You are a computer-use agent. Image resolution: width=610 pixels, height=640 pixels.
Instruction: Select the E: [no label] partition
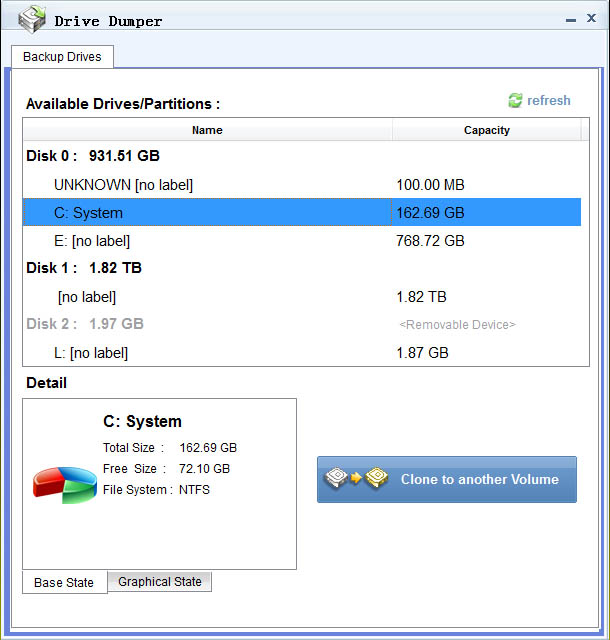(92, 241)
